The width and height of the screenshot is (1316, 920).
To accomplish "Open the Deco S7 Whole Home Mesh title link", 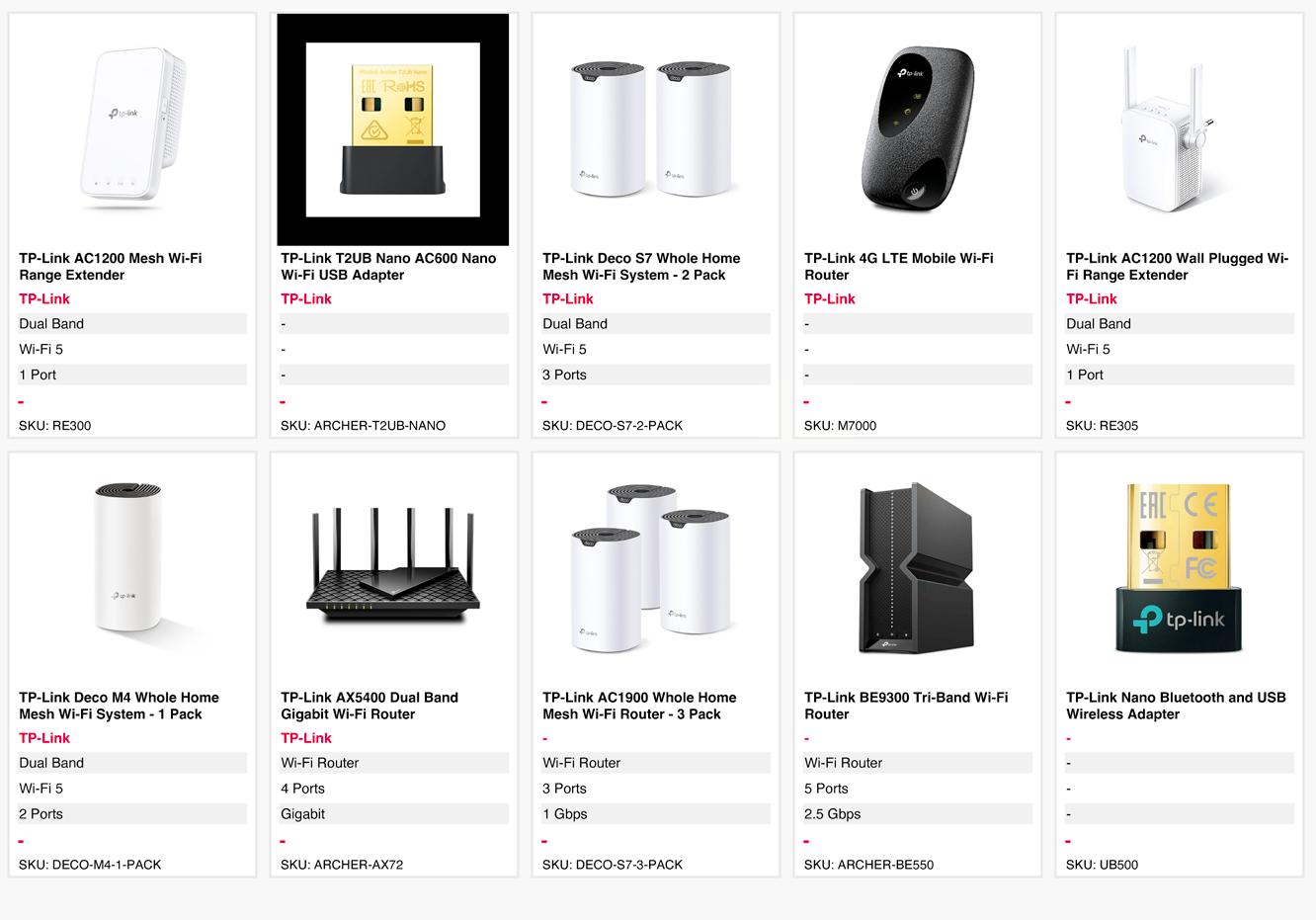I will coord(641,267).
